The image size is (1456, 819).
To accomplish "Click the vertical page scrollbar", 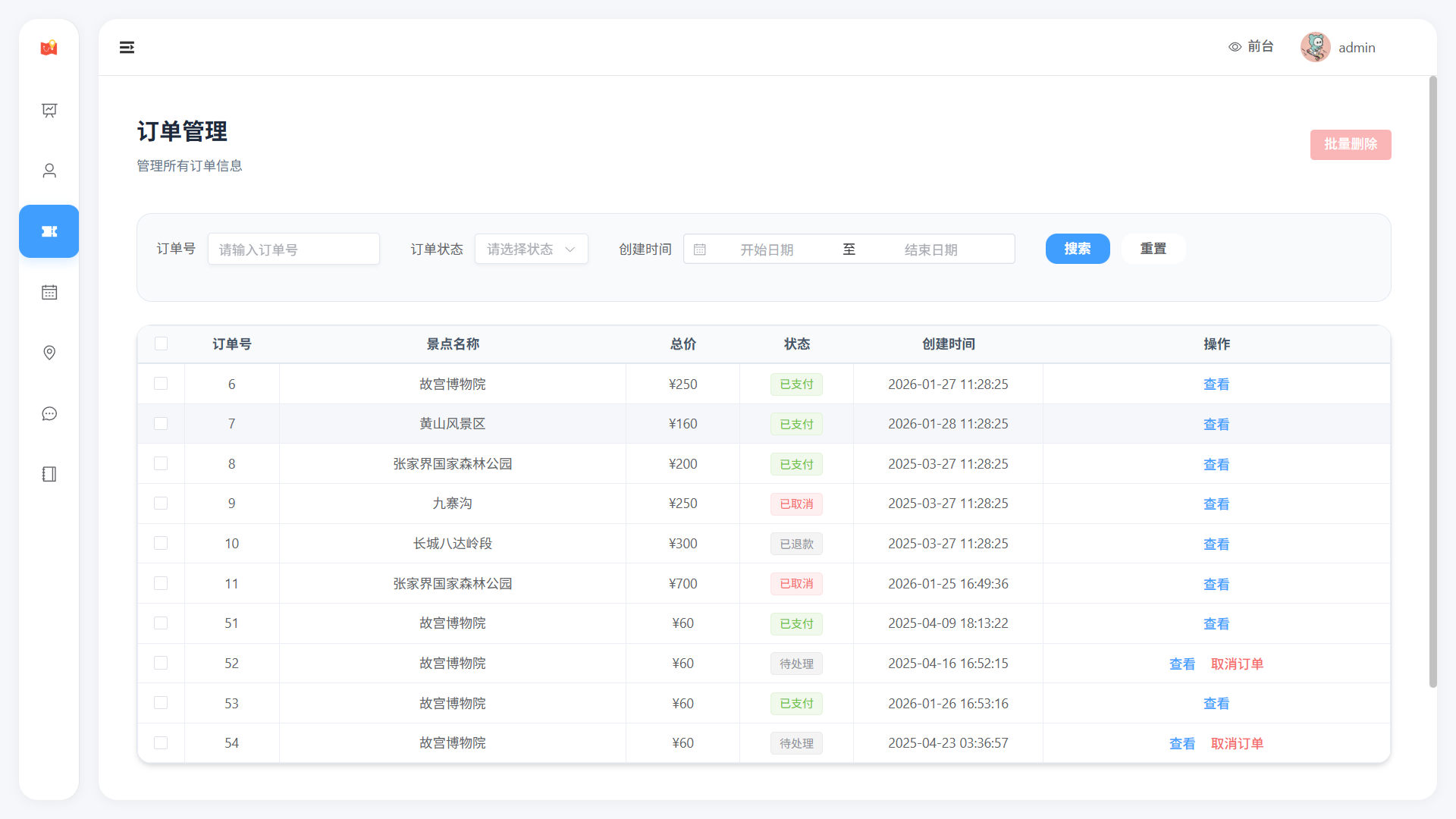I will 1432,379.
